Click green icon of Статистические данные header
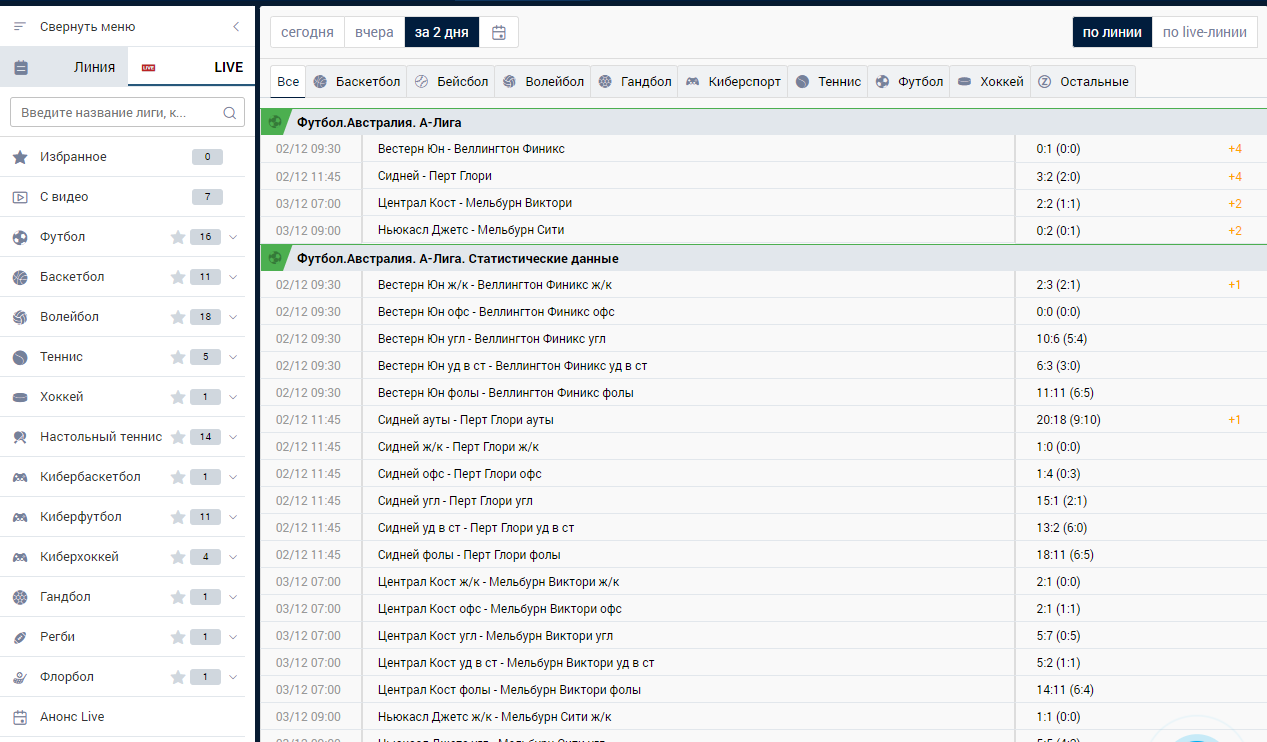The image size is (1267, 742). point(274,258)
